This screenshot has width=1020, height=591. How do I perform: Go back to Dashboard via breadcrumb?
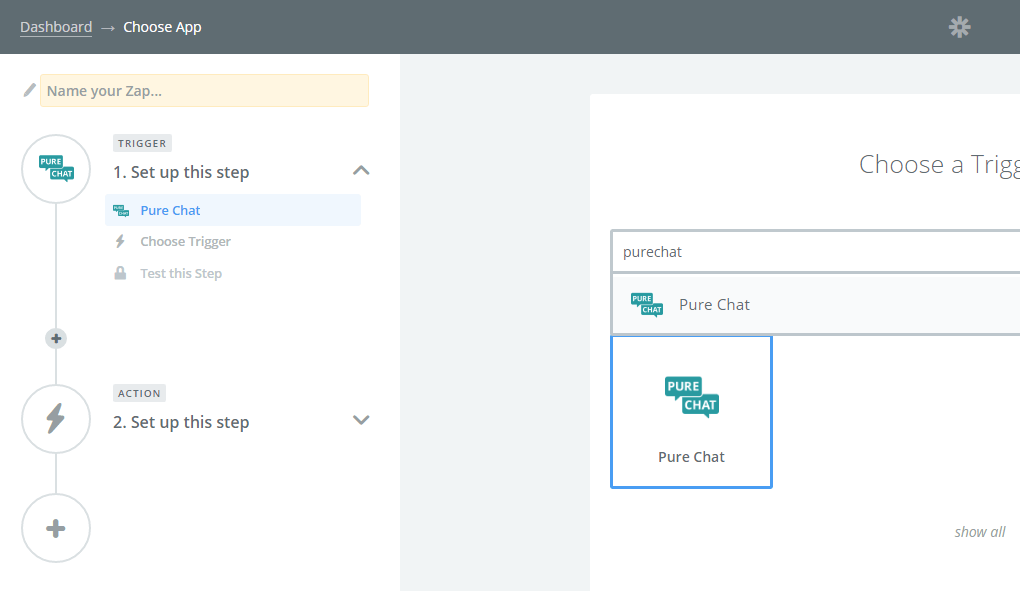(x=56, y=27)
